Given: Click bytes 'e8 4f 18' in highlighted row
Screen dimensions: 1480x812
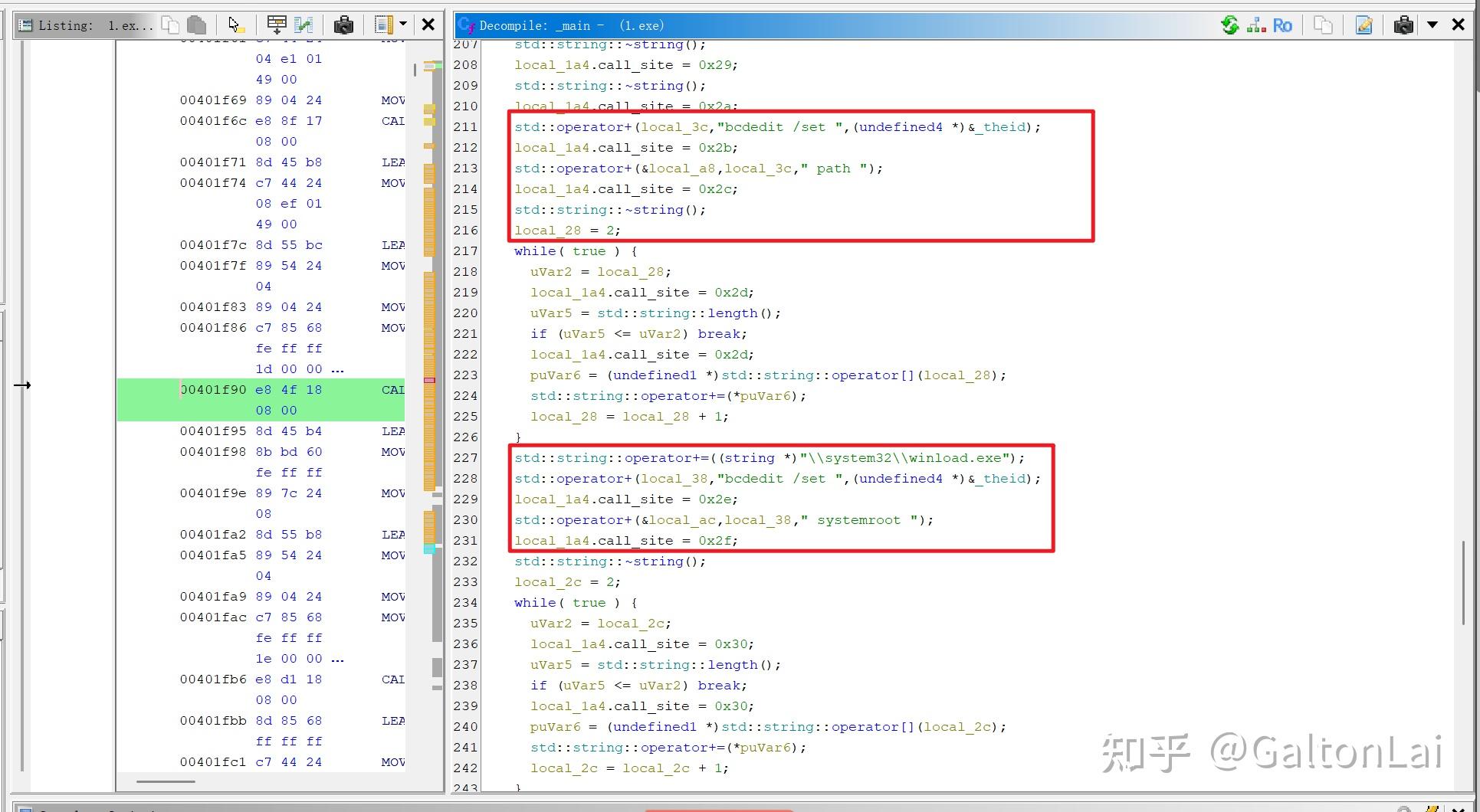Looking at the screenshot, I should point(289,389).
